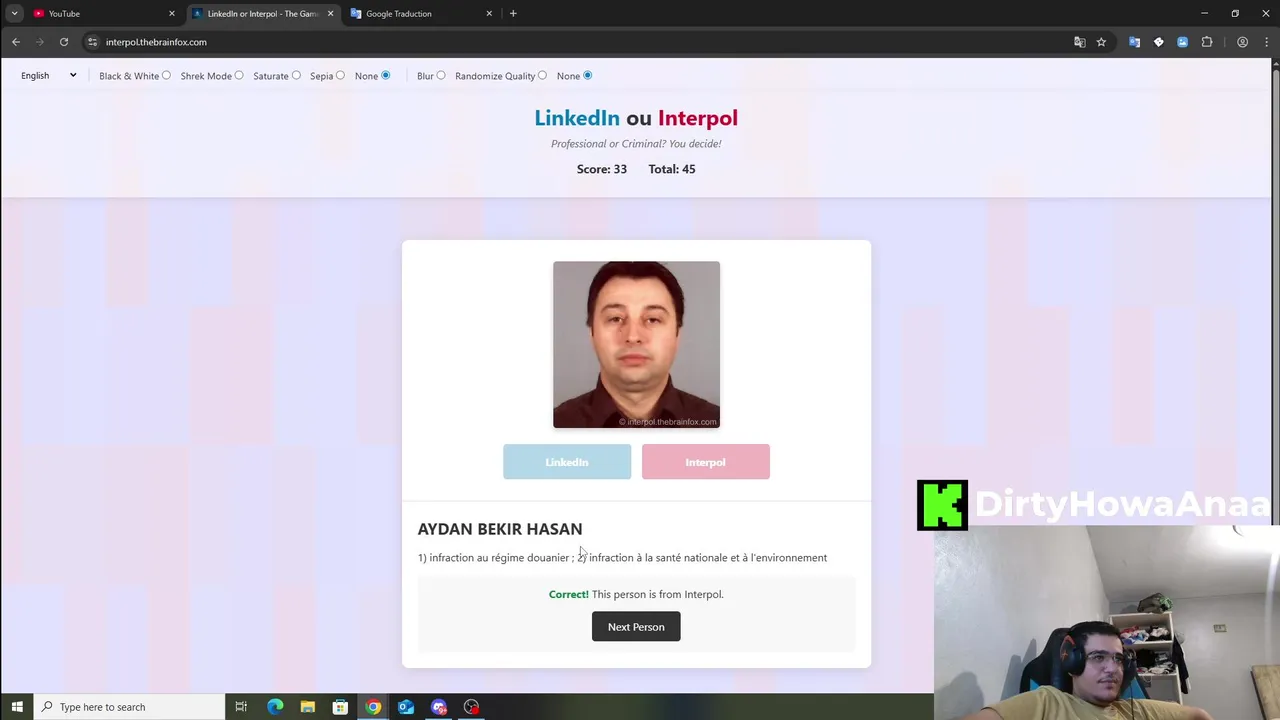Switch to the Google Traduction tab
This screenshot has height=720, width=1280.
(x=422, y=13)
